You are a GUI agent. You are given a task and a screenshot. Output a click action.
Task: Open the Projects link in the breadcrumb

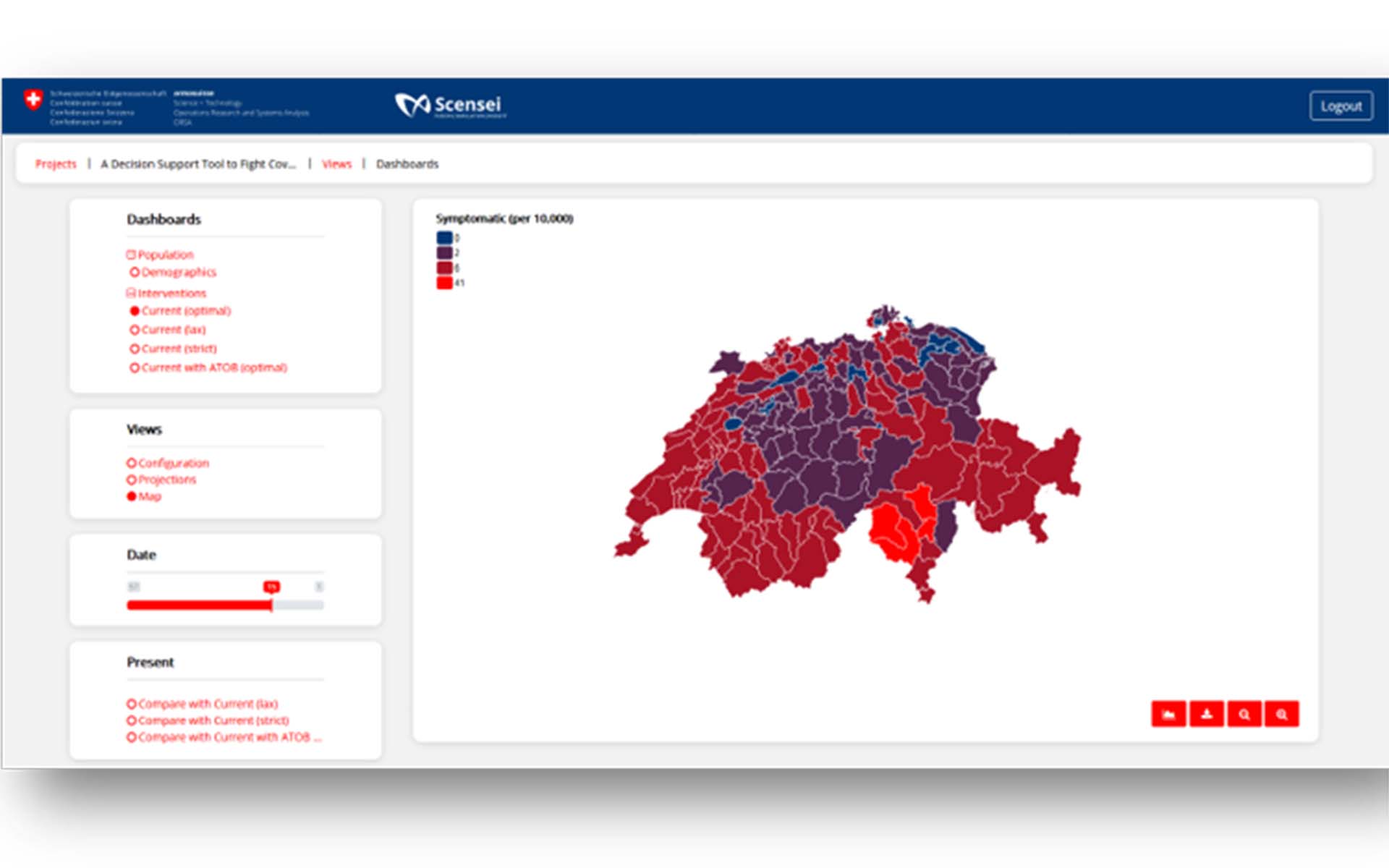pyautogui.click(x=57, y=164)
